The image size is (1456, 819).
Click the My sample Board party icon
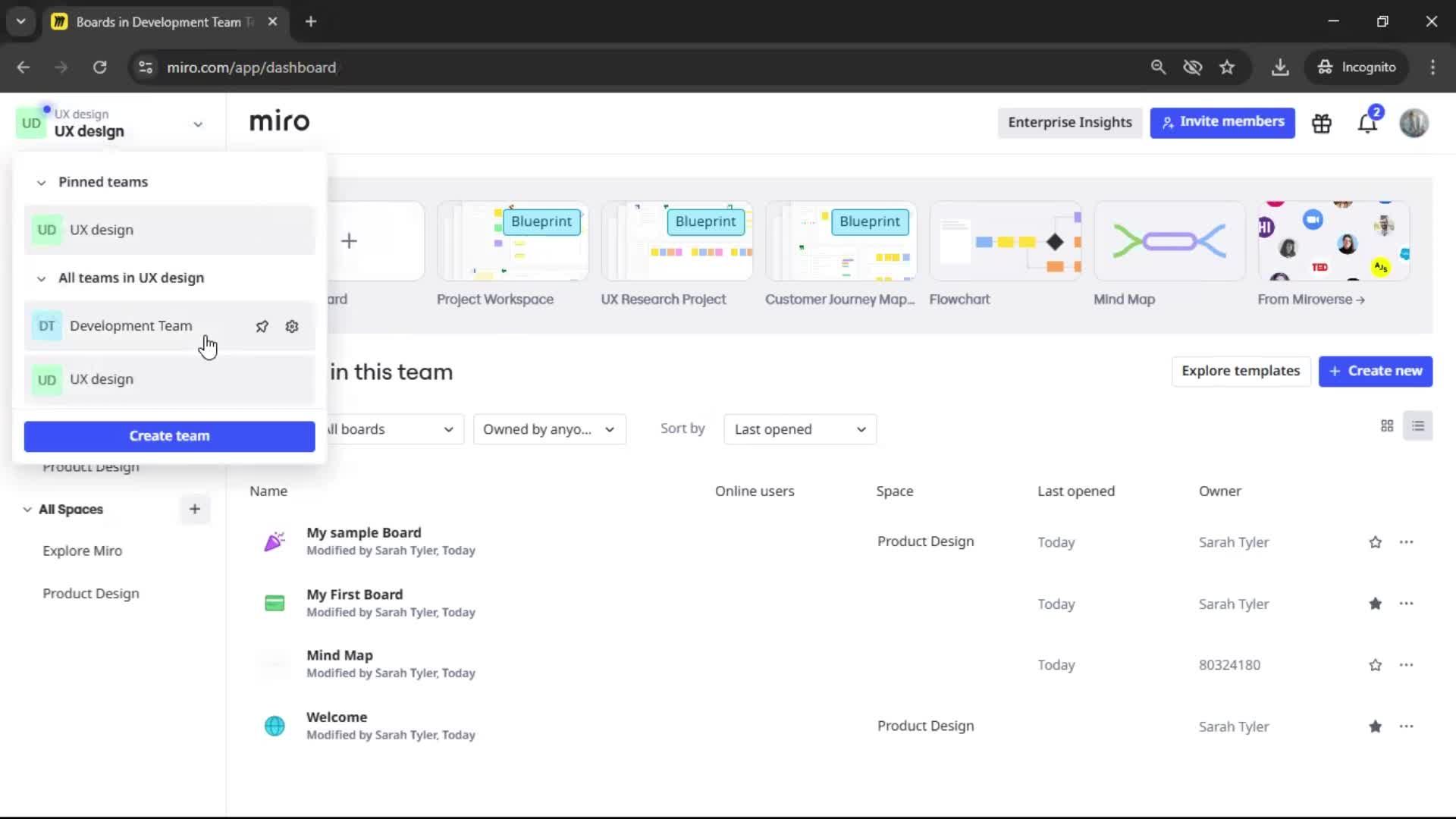tap(275, 541)
